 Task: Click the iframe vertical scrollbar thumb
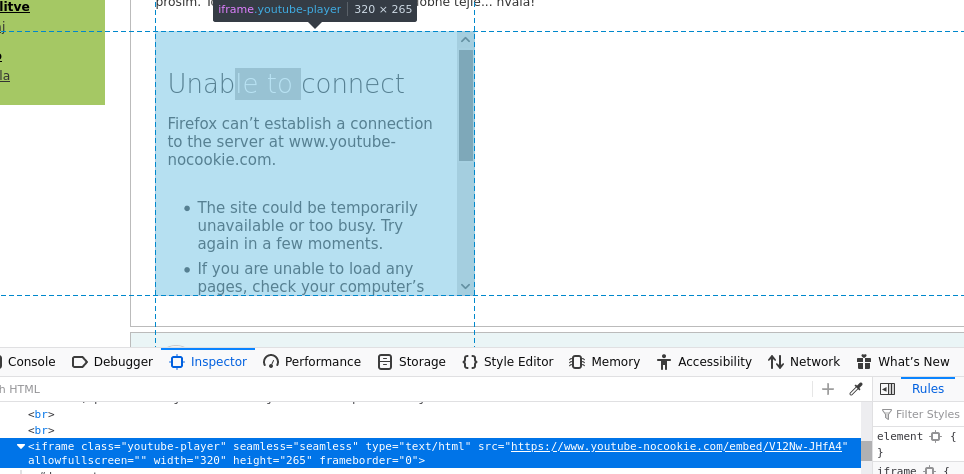pos(466,106)
